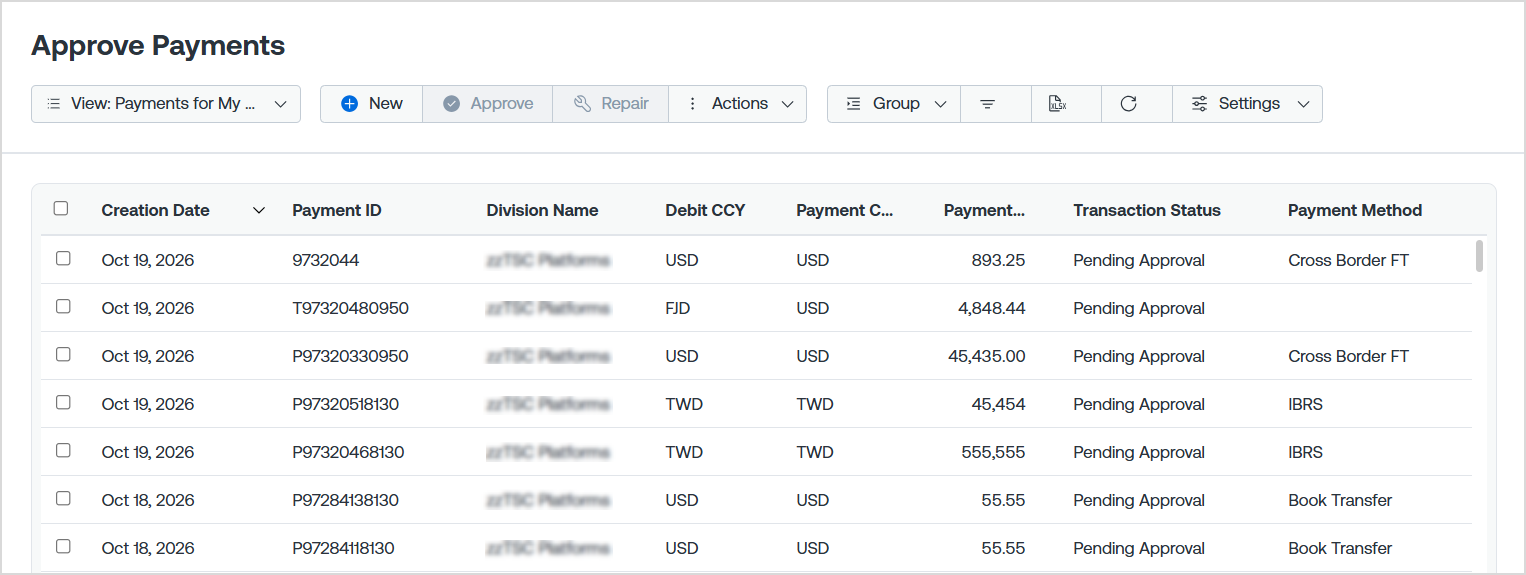1526x575 pixels.
Task: Click payment ID P97284138130
Action: click(345, 501)
